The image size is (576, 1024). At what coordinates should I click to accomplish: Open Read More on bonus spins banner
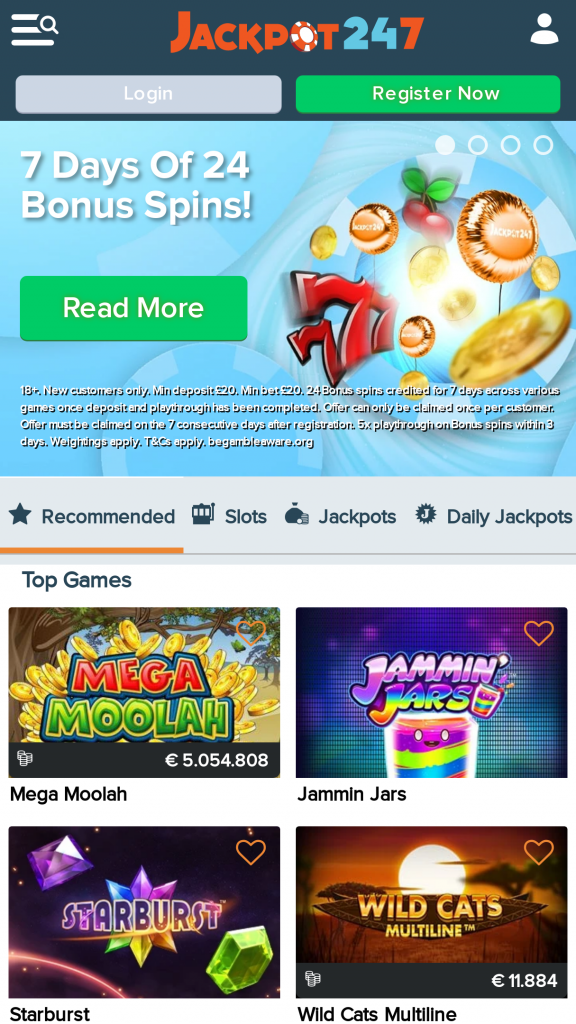[x=133, y=308]
